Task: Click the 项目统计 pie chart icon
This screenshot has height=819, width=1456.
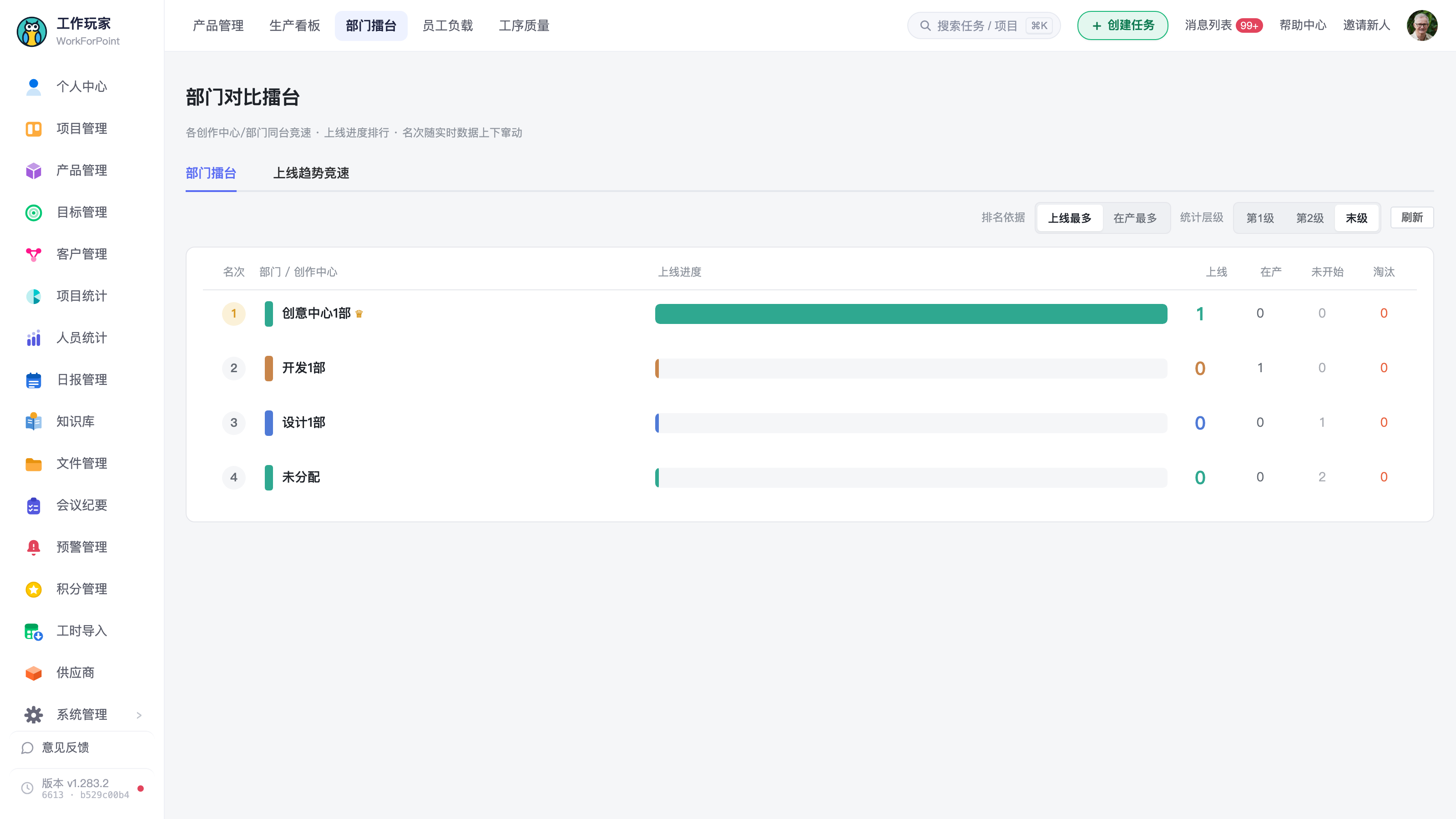Action: coord(33,296)
